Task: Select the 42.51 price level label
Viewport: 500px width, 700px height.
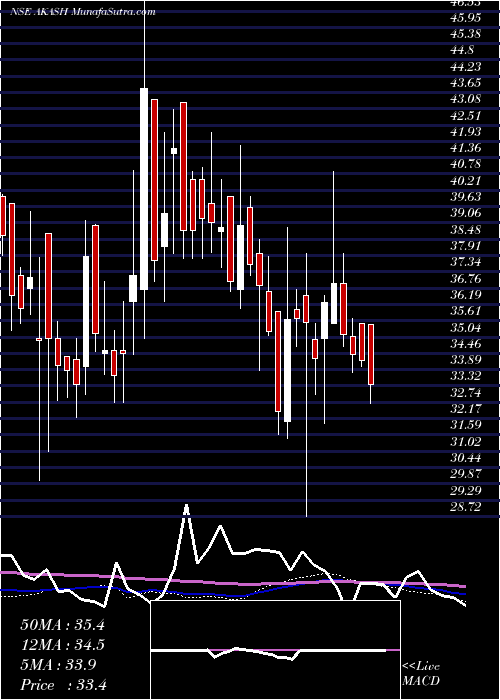Action: coord(464,116)
